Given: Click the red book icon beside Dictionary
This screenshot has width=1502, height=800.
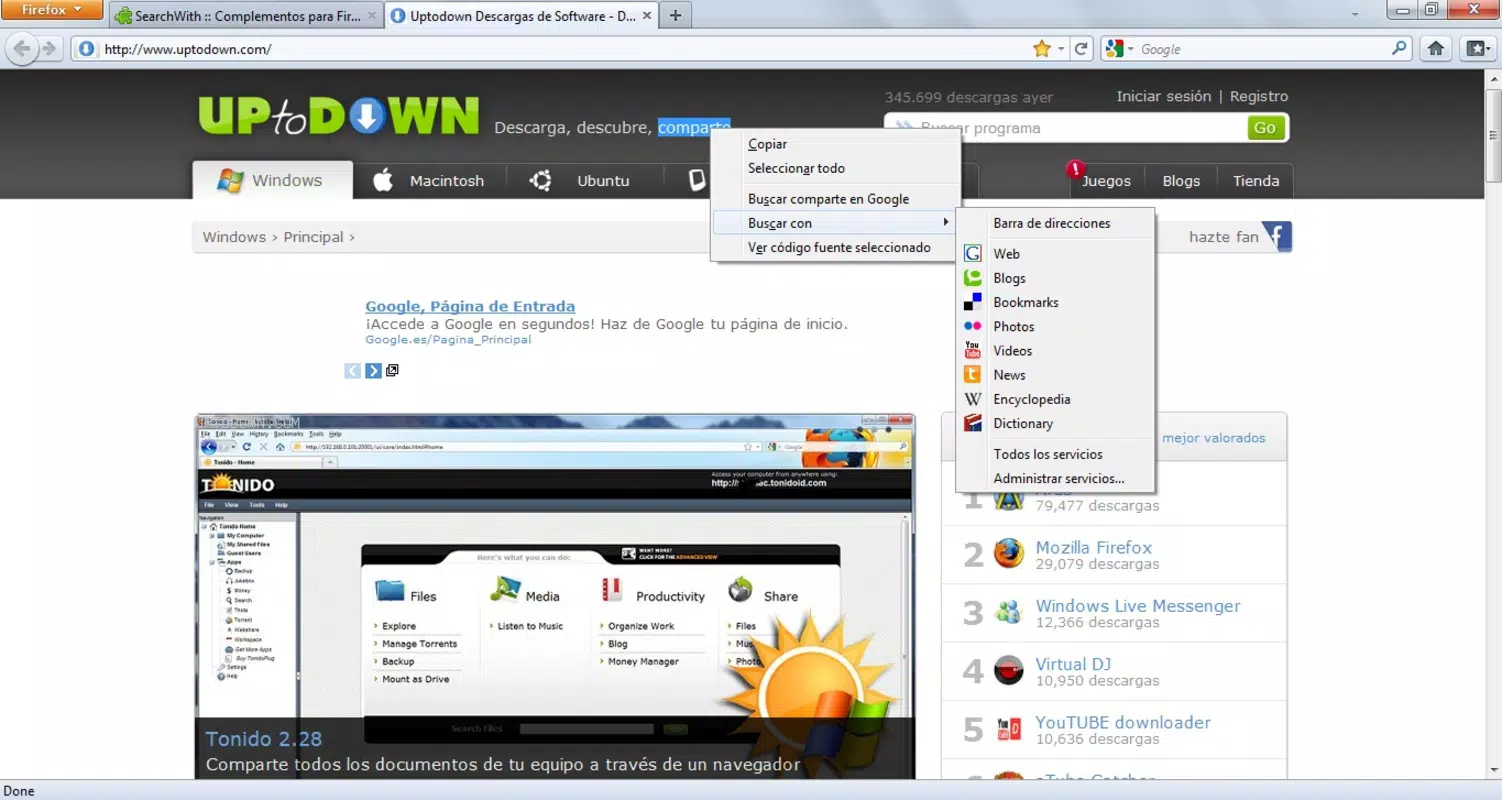Looking at the screenshot, I should click(x=972, y=423).
